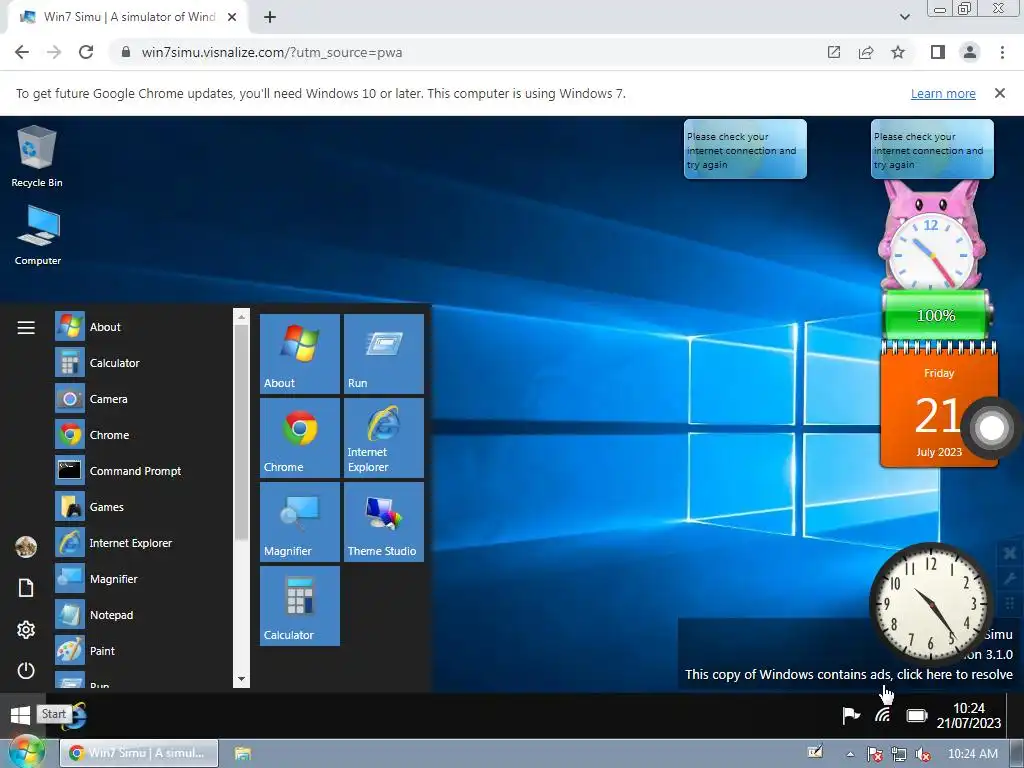Viewport: 1024px width, 768px height.
Task: Open the tab search dropdown chevron
Action: 904,17
